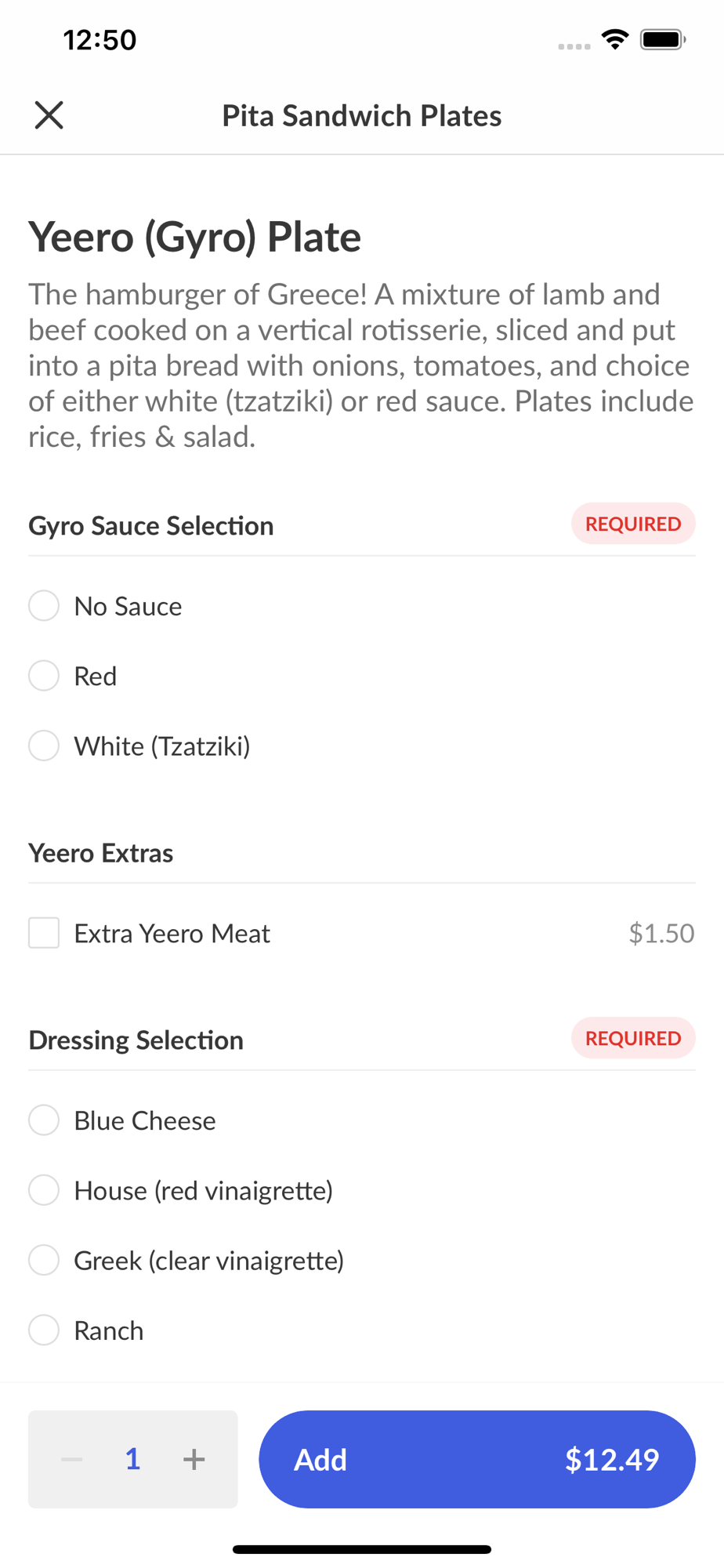Screen dimensions: 724x1568
Task: Select No Sauce radio option
Action: pyautogui.click(x=44, y=606)
